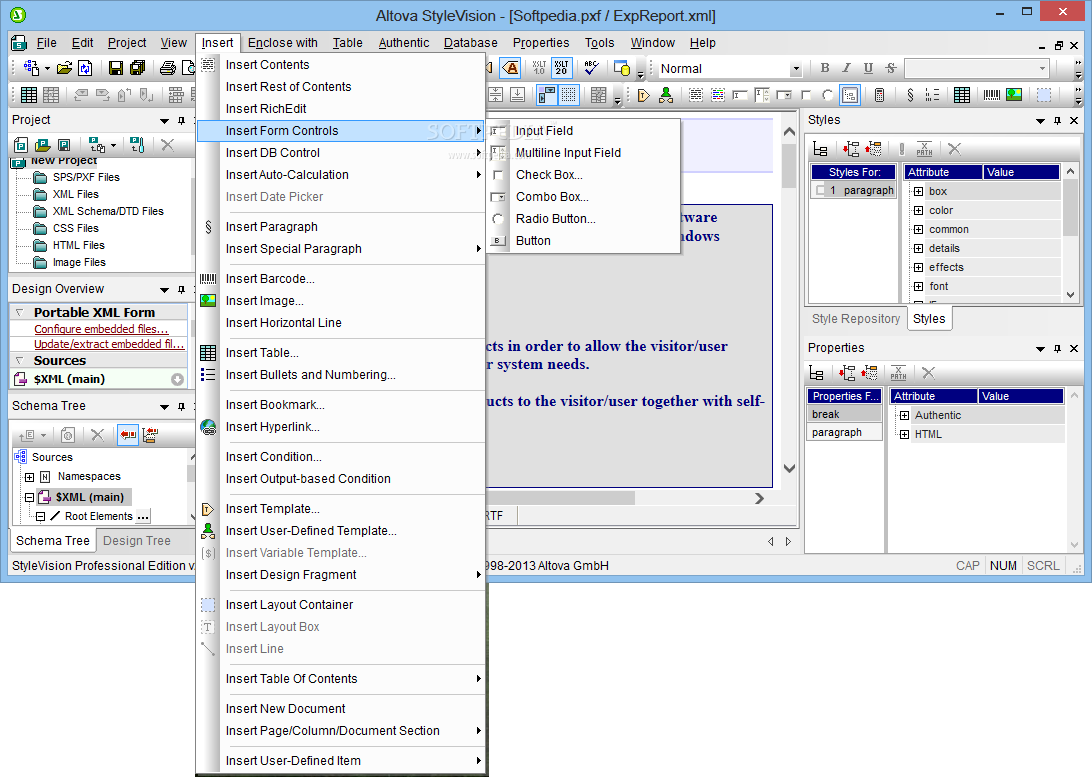Viewport: 1092px width, 777px height.
Task: Select the XML Schema/DTD Files folder in Project
Action: click(107, 211)
